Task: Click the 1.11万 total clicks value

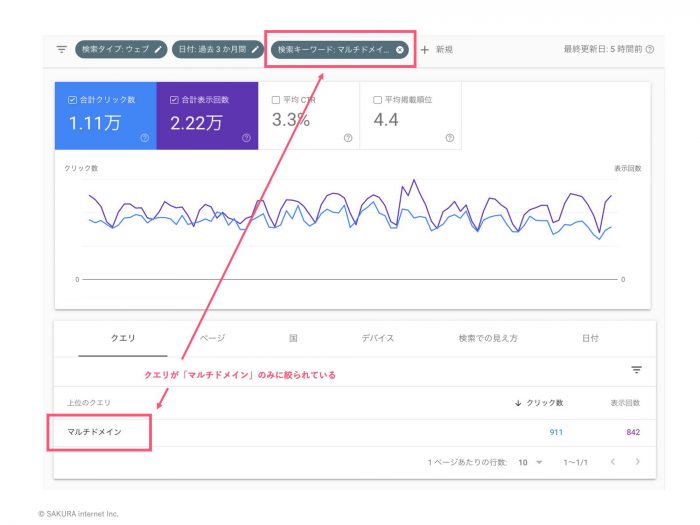Action: click(x=95, y=123)
